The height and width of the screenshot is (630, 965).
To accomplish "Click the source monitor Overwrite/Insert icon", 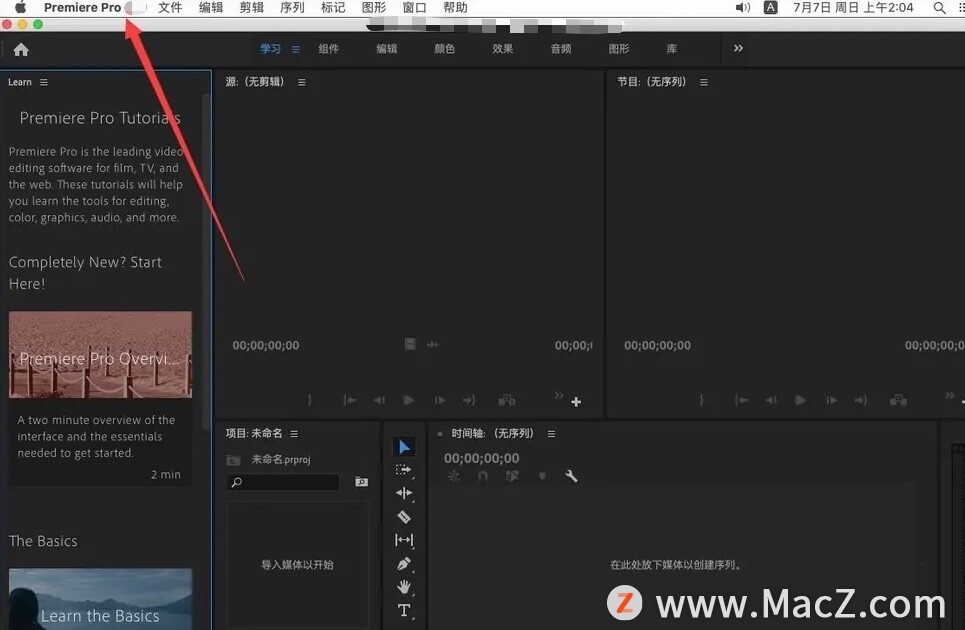I will 507,401.
